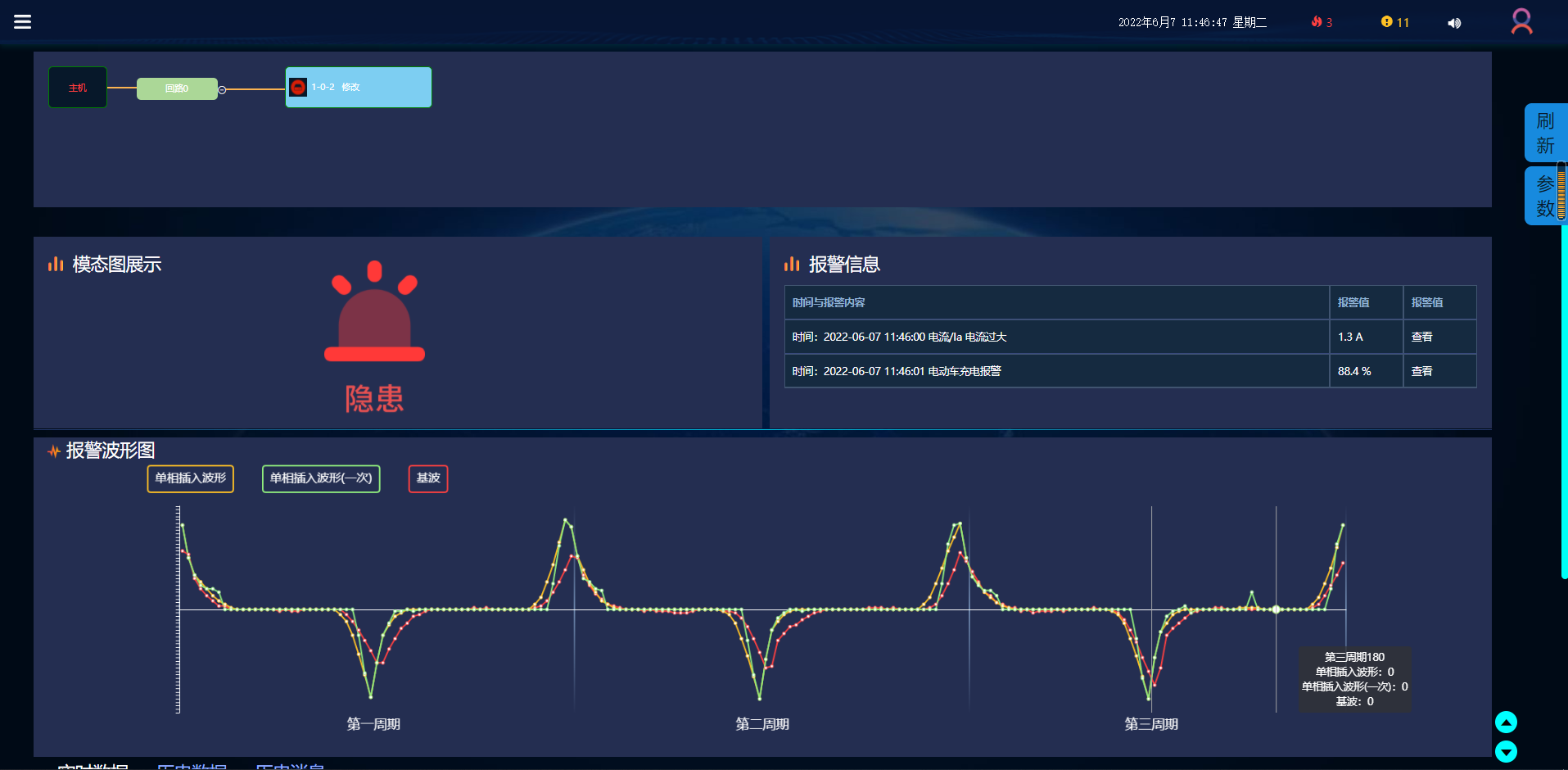Viewport: 1568px width, 770px height.
Task: Click 查看 for the 电动车充电报警 row
Action: point(1421,371)
